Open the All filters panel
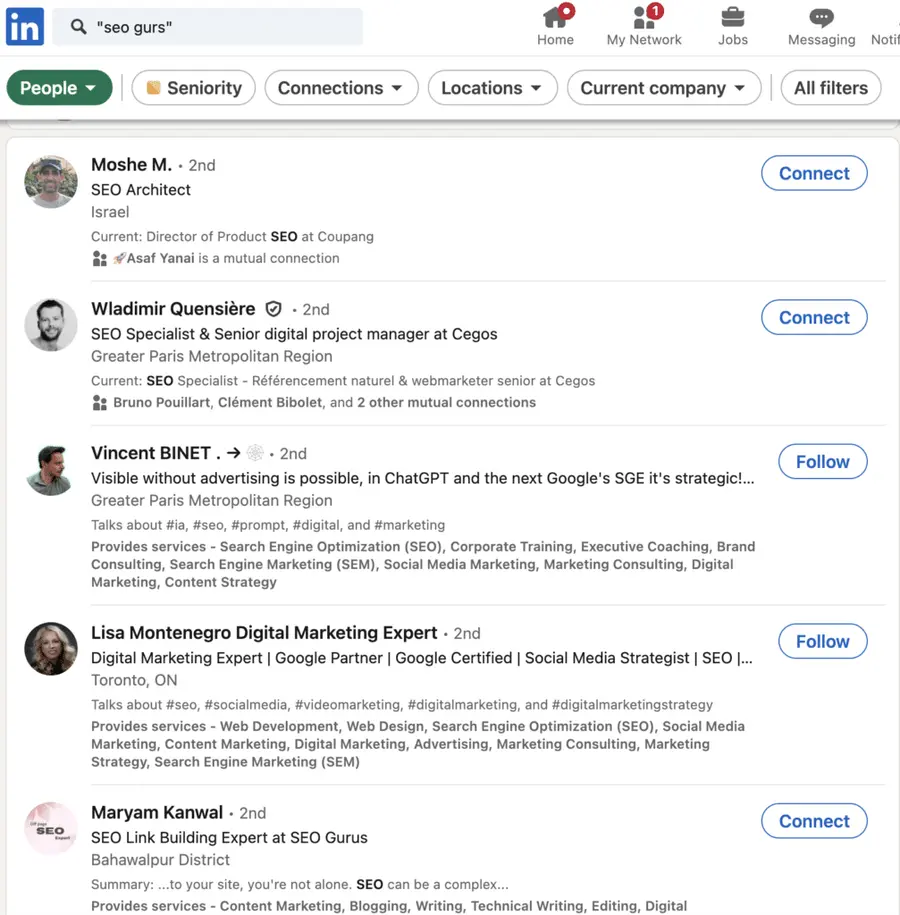This screenshot has width=900, height=915. (830, 88)
